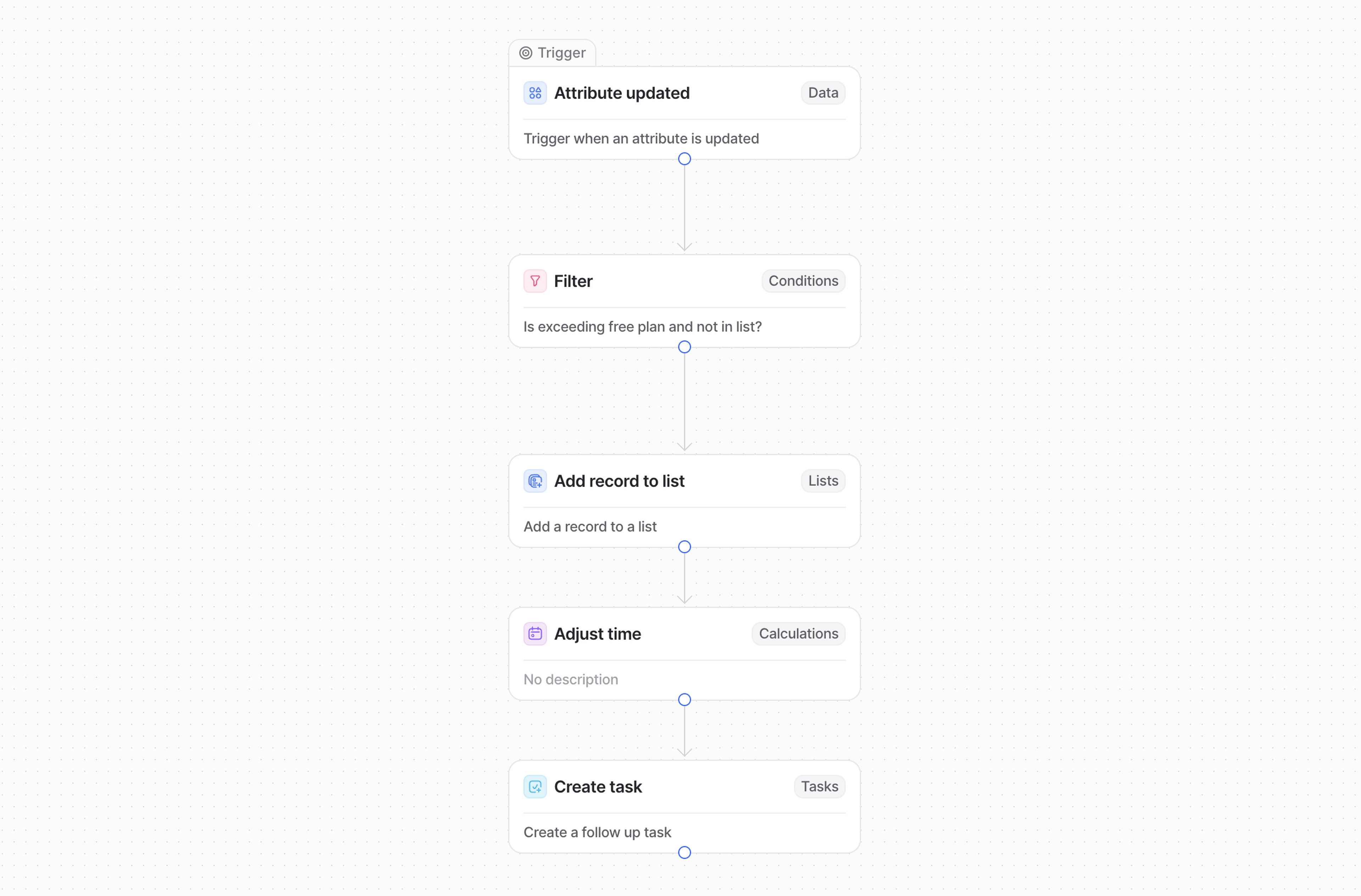Click the Lists category badge
The image size is (1361, 896).
(x=822, y=481)
